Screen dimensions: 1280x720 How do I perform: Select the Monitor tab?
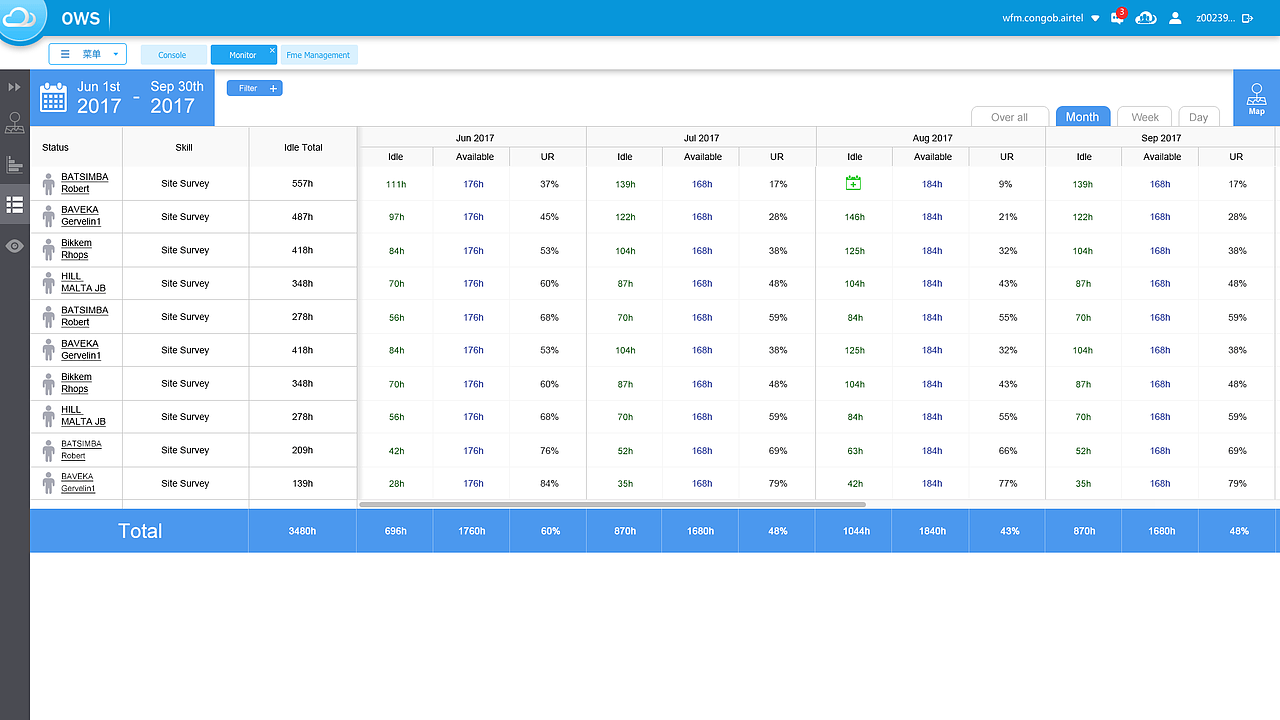243,55
